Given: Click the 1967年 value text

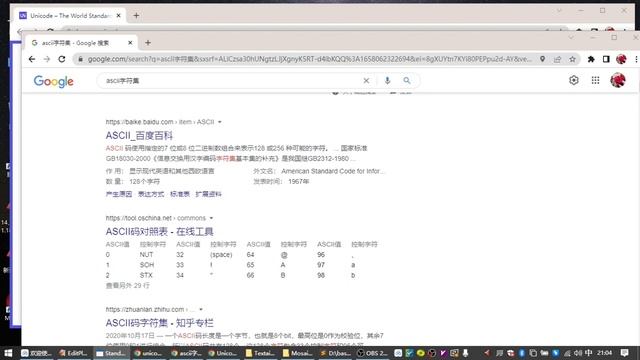Looking at the screenshot, I should (299, 182).
